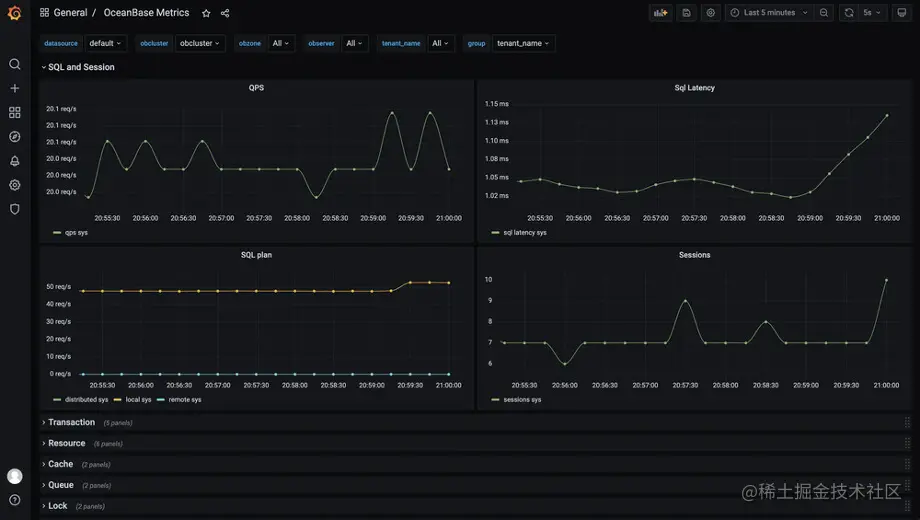Click the Create plus icon in sidebar

click(x=15, y=88)
